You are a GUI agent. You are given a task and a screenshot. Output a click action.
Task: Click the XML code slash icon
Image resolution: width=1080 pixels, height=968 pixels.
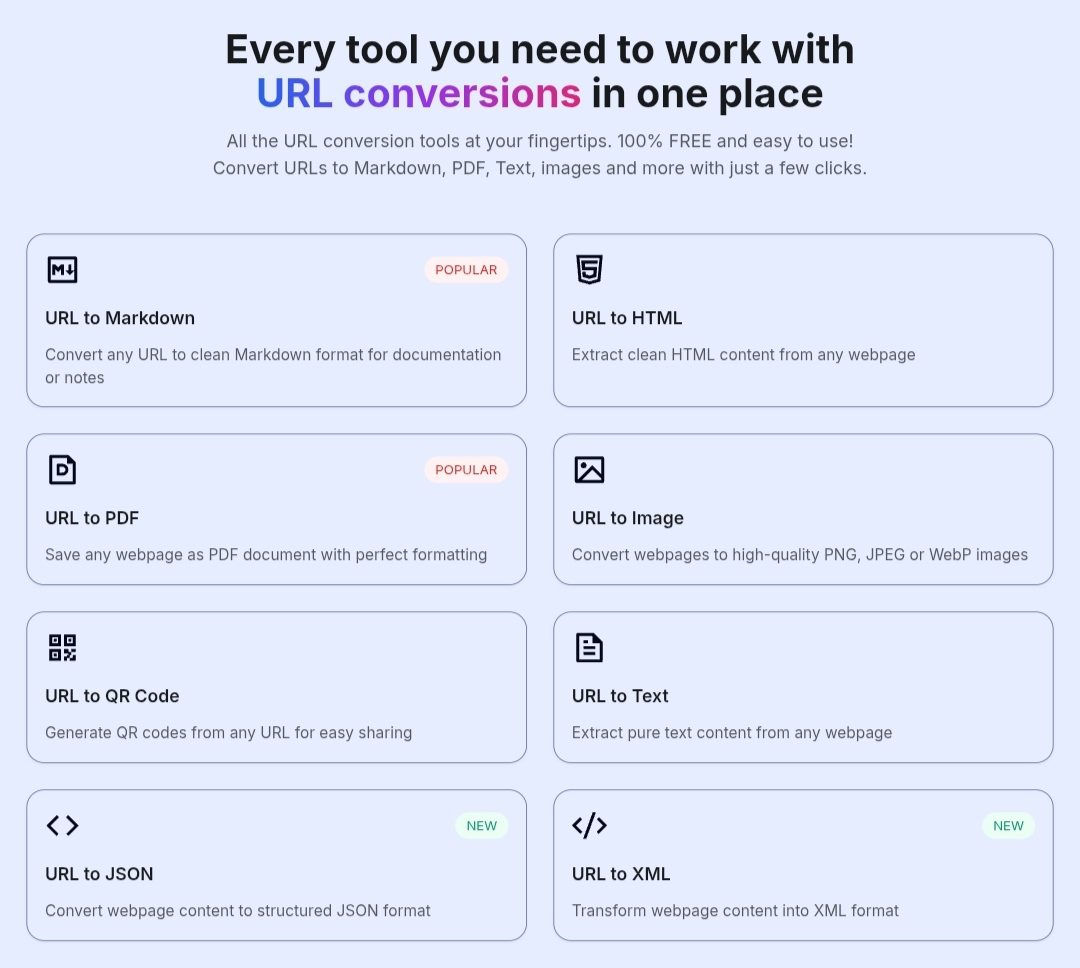[x=589, y=825]
